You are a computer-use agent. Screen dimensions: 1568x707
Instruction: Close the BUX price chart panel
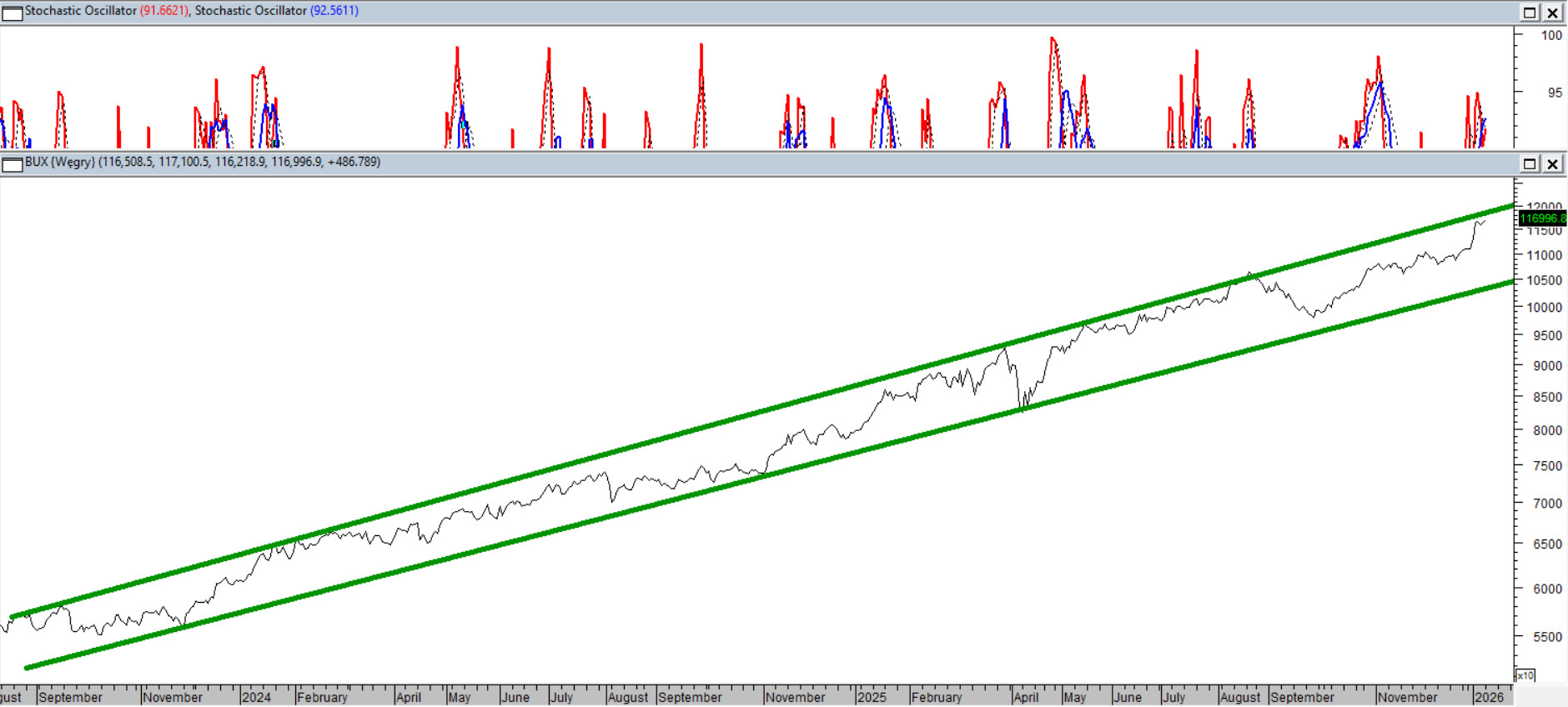[1552, 163]
